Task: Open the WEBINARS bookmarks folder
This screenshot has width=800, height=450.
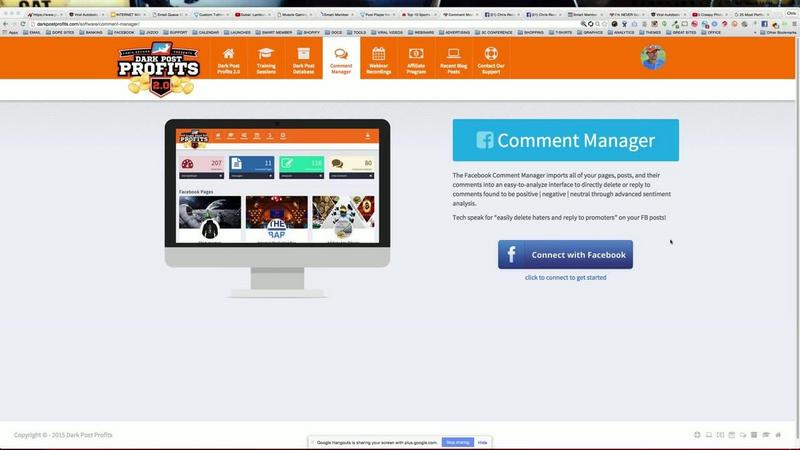Action: click(x=420, y=33)
